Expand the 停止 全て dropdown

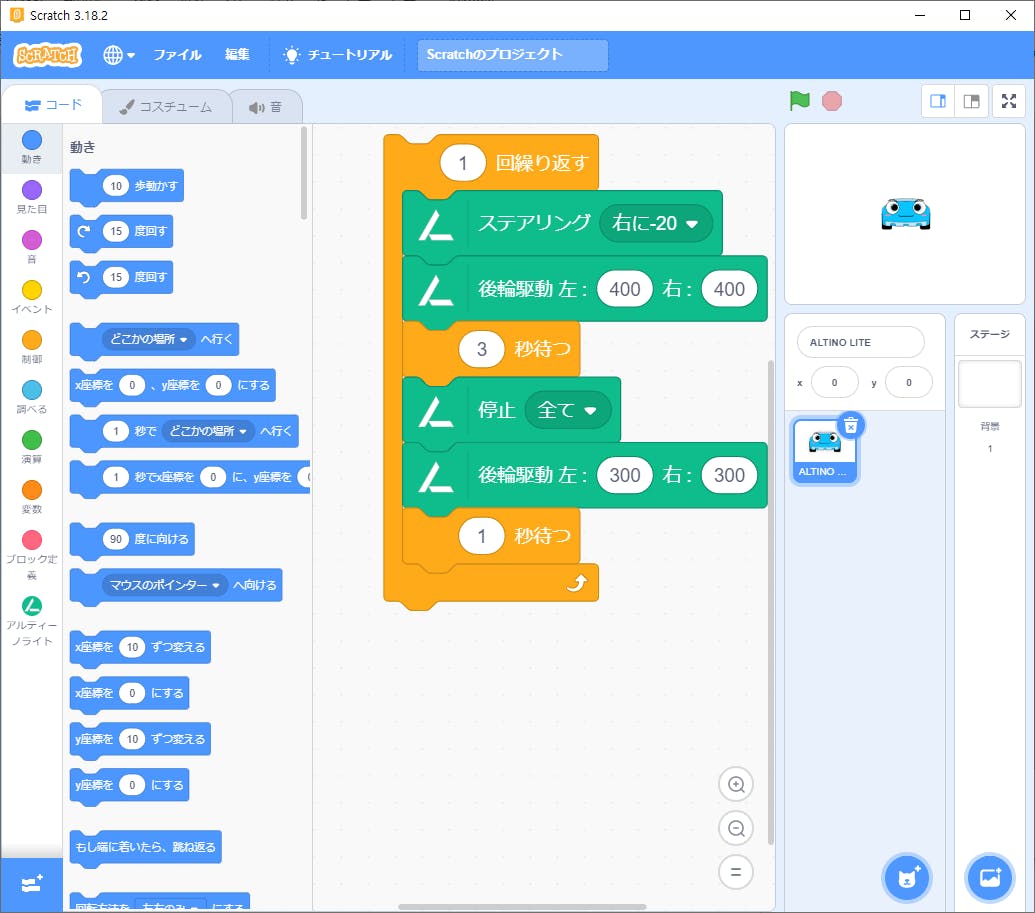pos(589,410)
